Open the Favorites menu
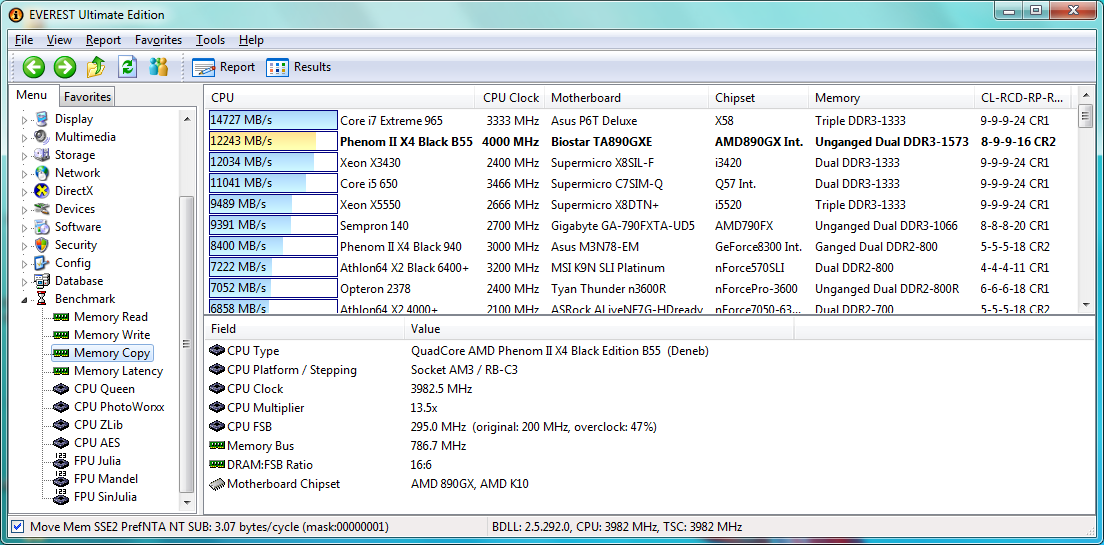Screen dimensions: 1104x545 coord(158,40)
